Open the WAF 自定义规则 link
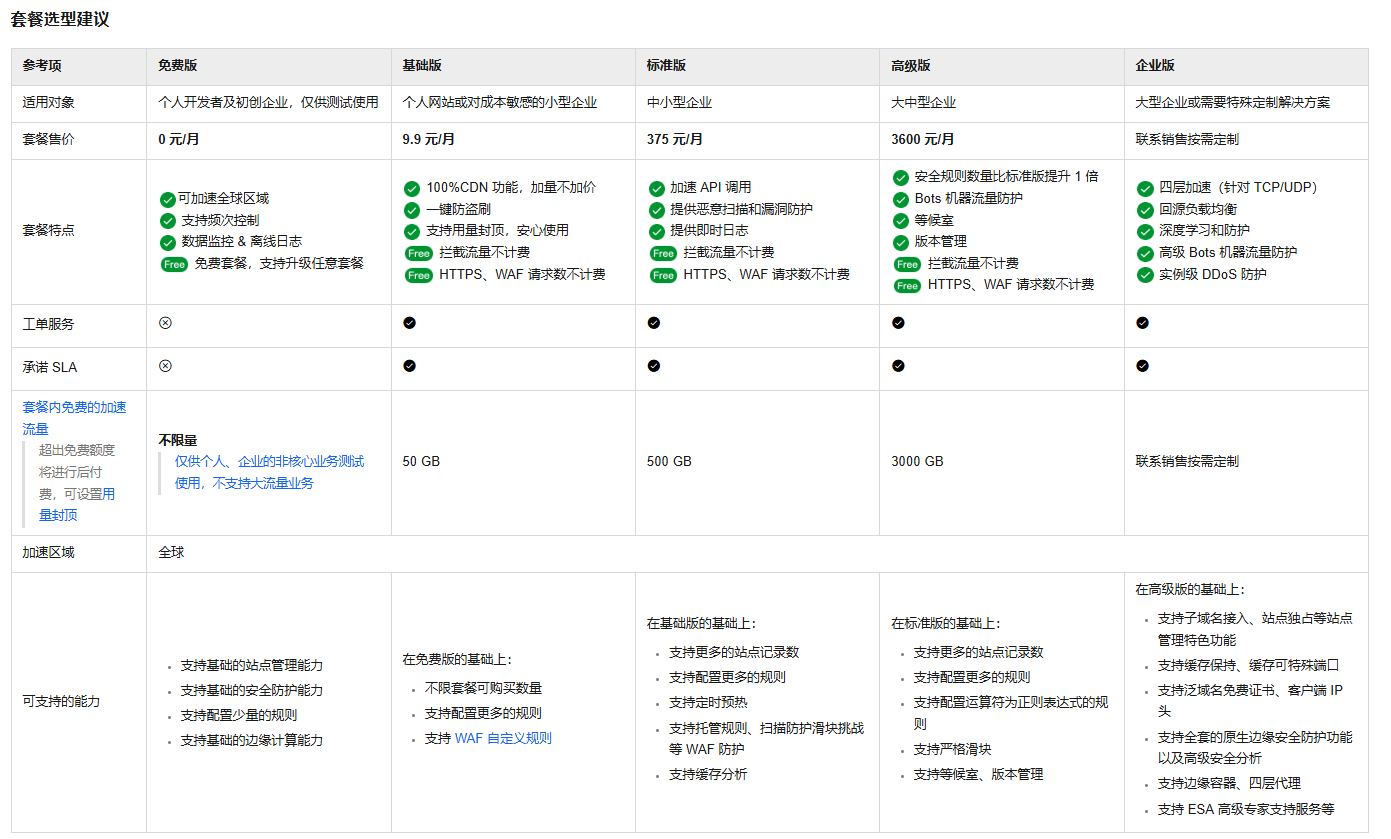This screenshot has height=839, width=1391. (x=502, y=739)
